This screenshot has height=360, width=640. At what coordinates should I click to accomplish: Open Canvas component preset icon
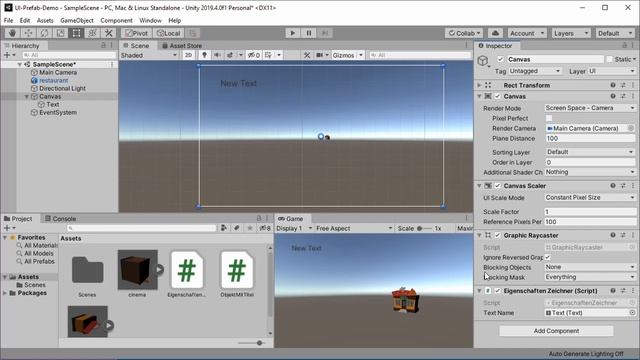(x=623, y=96)
